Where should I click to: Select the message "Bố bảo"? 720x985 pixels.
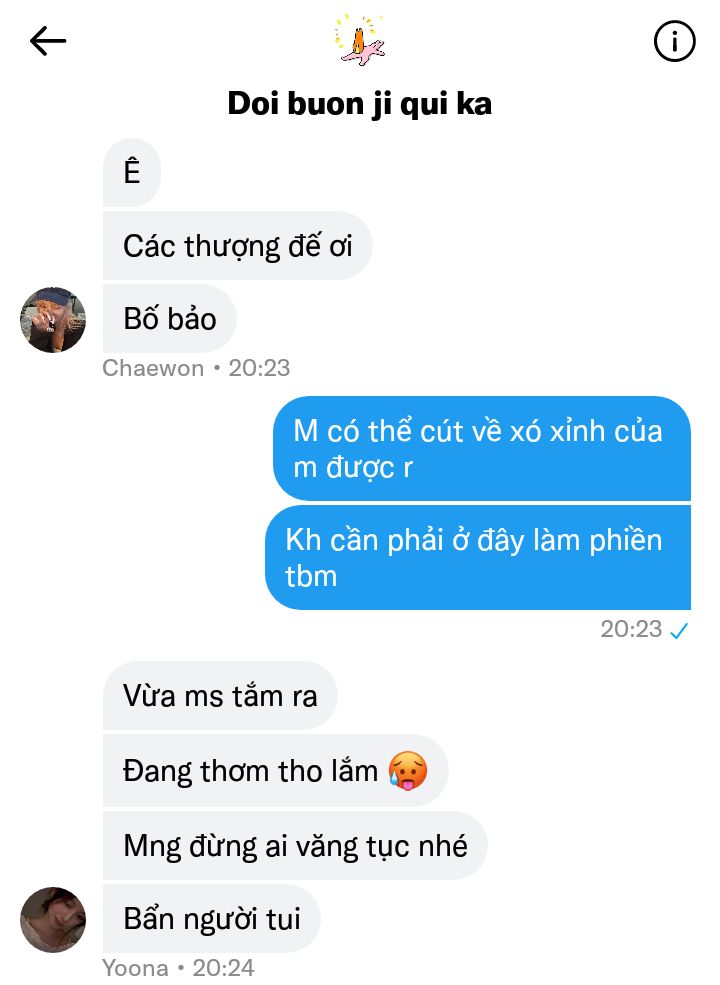click(170, 318)
